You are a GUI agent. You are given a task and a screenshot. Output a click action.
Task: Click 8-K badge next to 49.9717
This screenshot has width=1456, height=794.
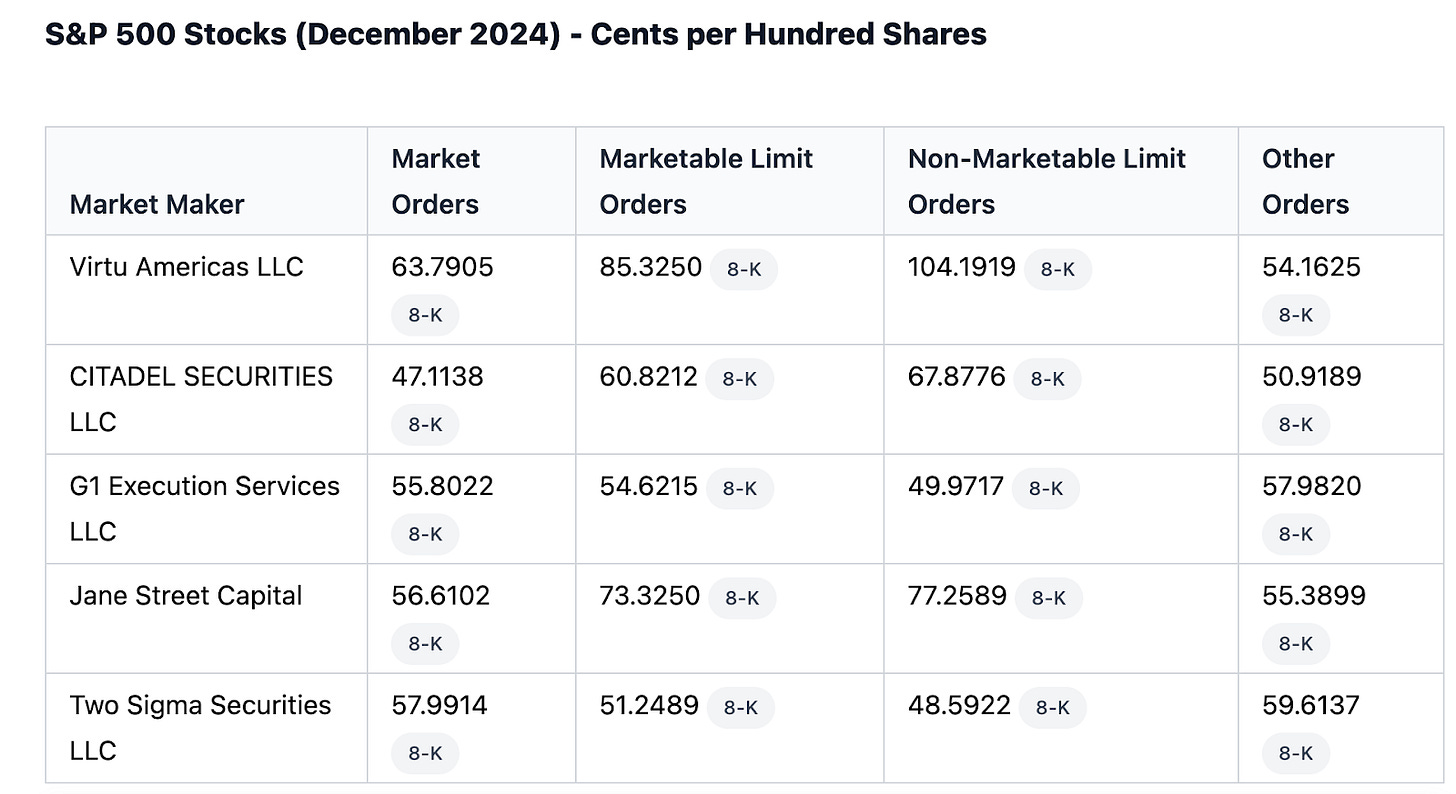coord(1046,488)
